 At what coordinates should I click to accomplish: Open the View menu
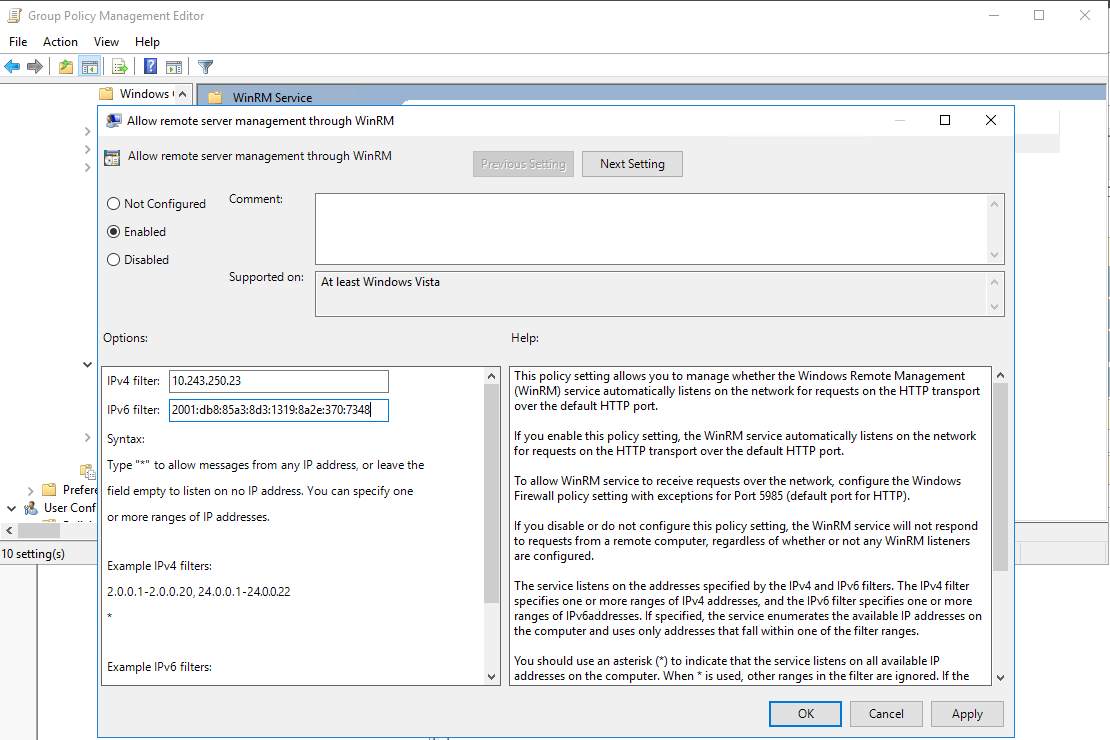click(x=106, y=42)
